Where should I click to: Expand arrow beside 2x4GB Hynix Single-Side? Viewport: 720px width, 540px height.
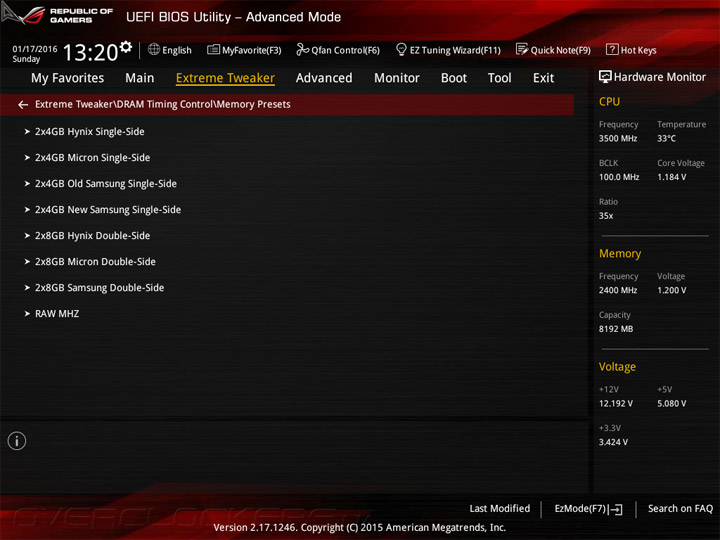tap(27, 132)
